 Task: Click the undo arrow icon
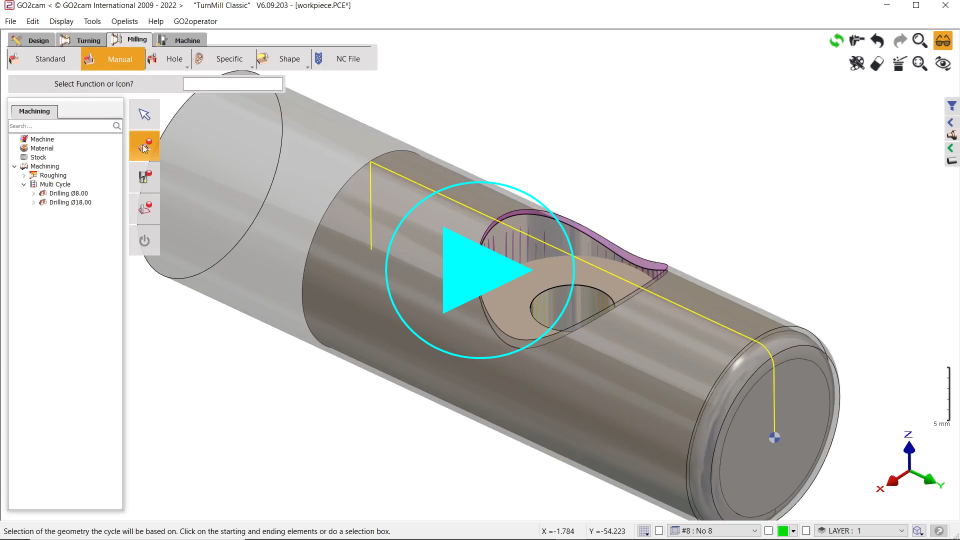coord(877,41)
